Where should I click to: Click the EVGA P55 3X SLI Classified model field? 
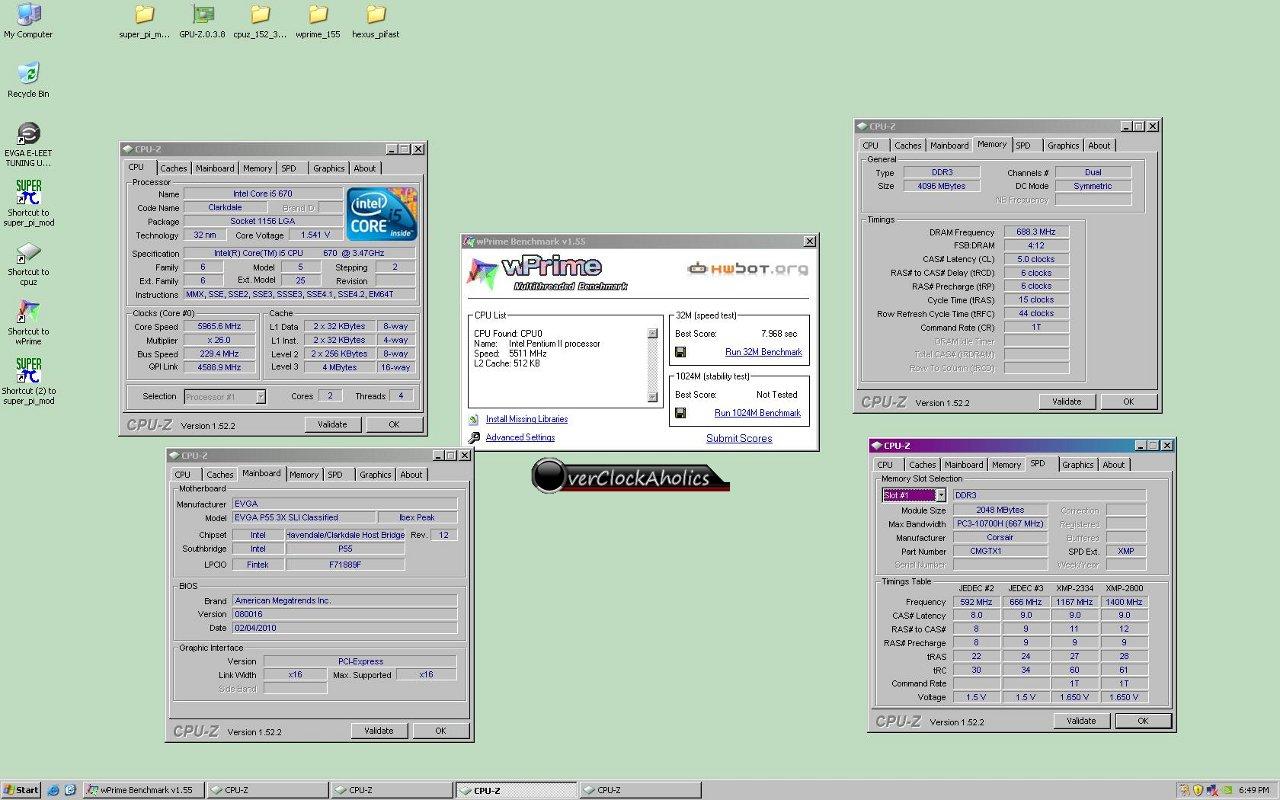click(x=302, y=517)
